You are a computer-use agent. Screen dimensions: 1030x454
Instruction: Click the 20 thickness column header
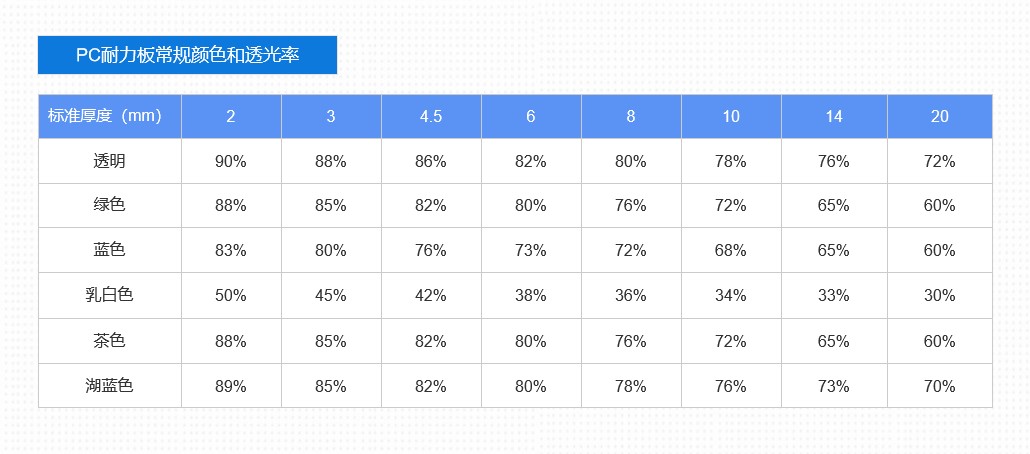coord(939,116)
